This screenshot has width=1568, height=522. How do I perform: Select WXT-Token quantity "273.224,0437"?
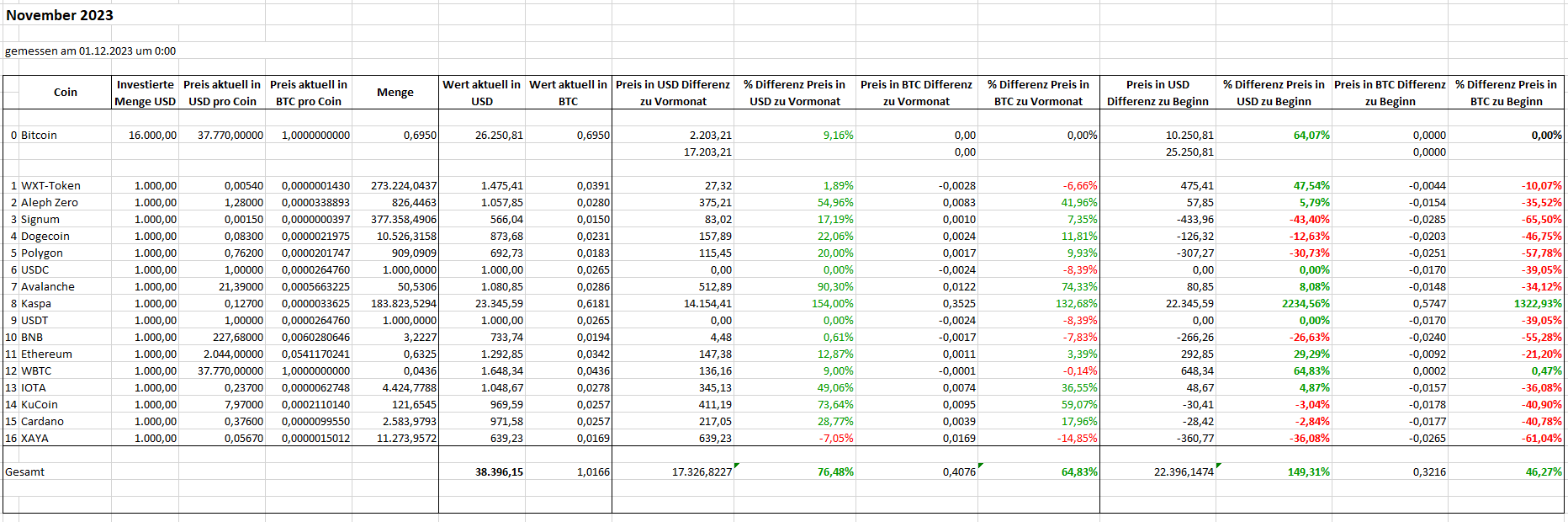pyautogui.click(x=404, y=185)
